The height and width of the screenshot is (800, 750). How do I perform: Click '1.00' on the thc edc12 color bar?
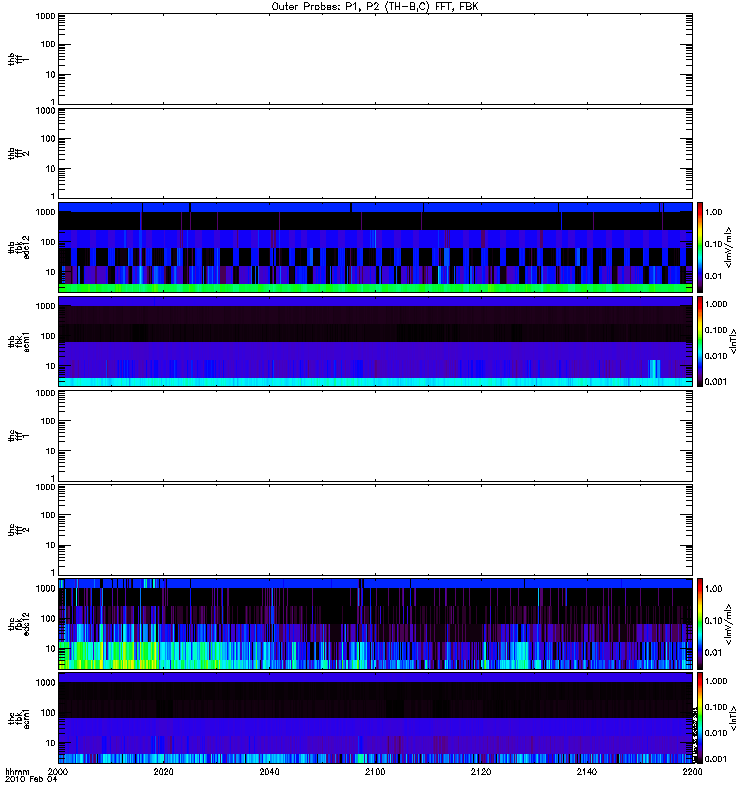[714, 589]
